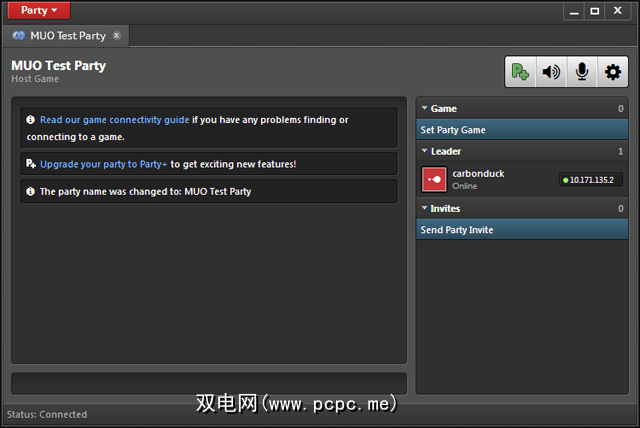Click the chat message input field

click(x=209, y=384)
